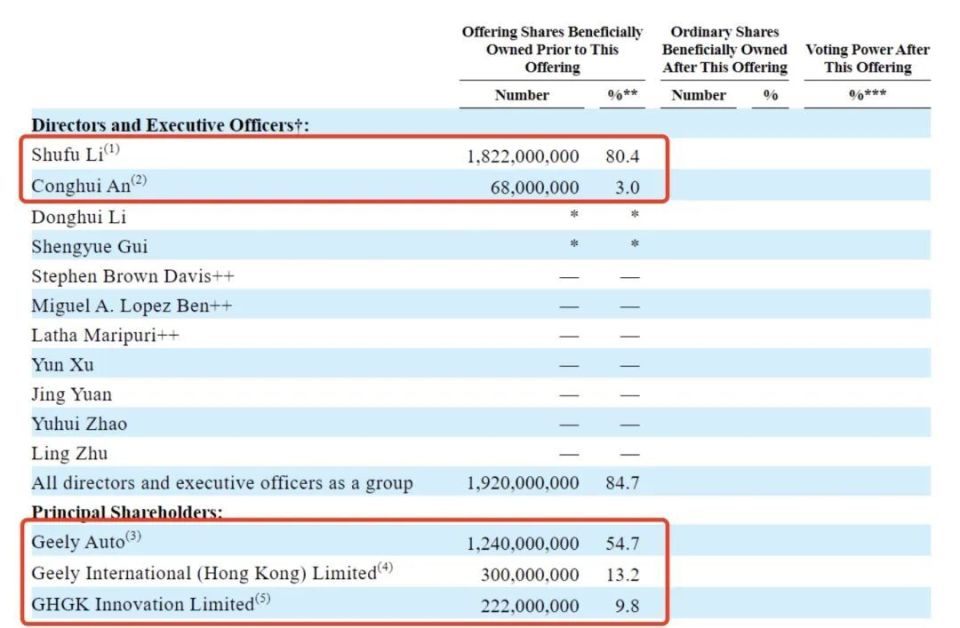
Task: Select the "Principal Shareholders:" heading
Action: point(127,512)
